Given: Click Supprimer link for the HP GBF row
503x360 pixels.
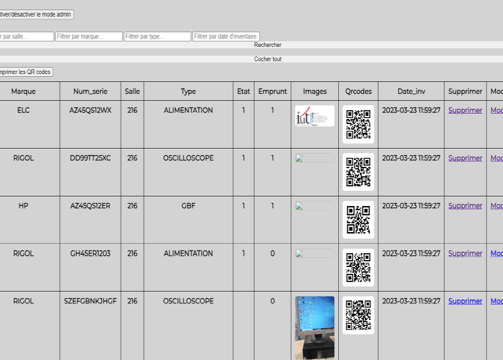Looking at the screenshot, I should [465, 206].
